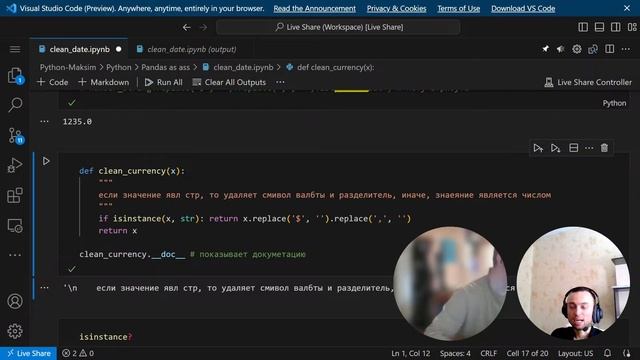Click the megaphone icon in editor actions
This screenshot has width=640, height=360.
[x=561, y=49]
